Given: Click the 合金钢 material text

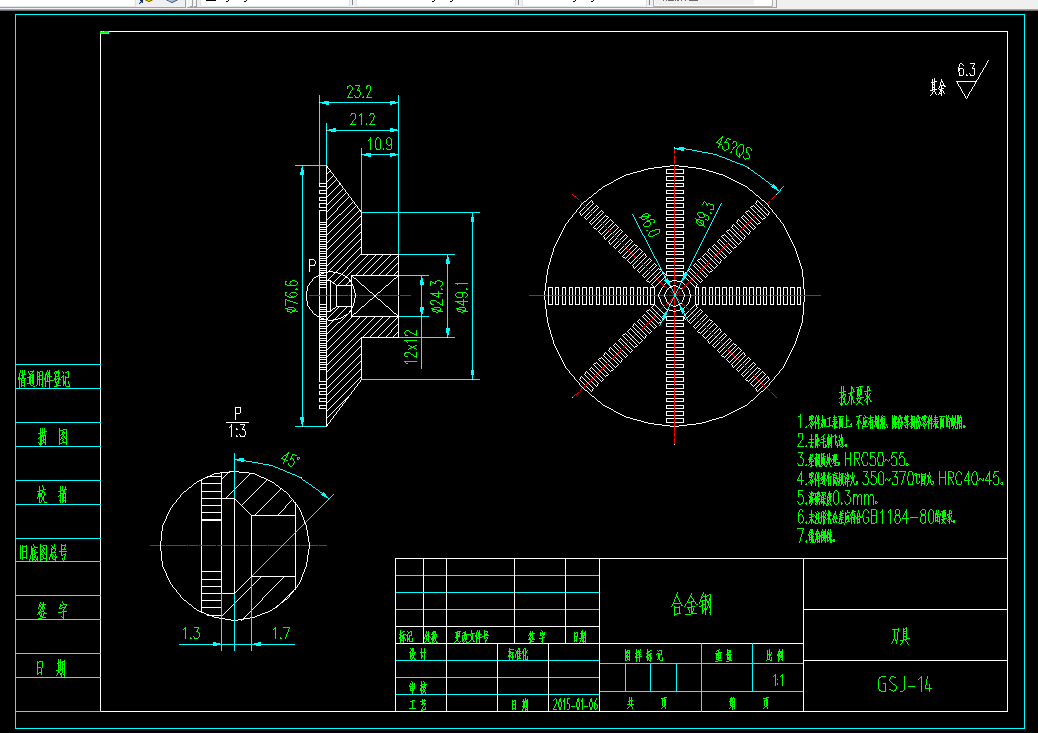Looking at the screenshot, I should tap(691, 605).
